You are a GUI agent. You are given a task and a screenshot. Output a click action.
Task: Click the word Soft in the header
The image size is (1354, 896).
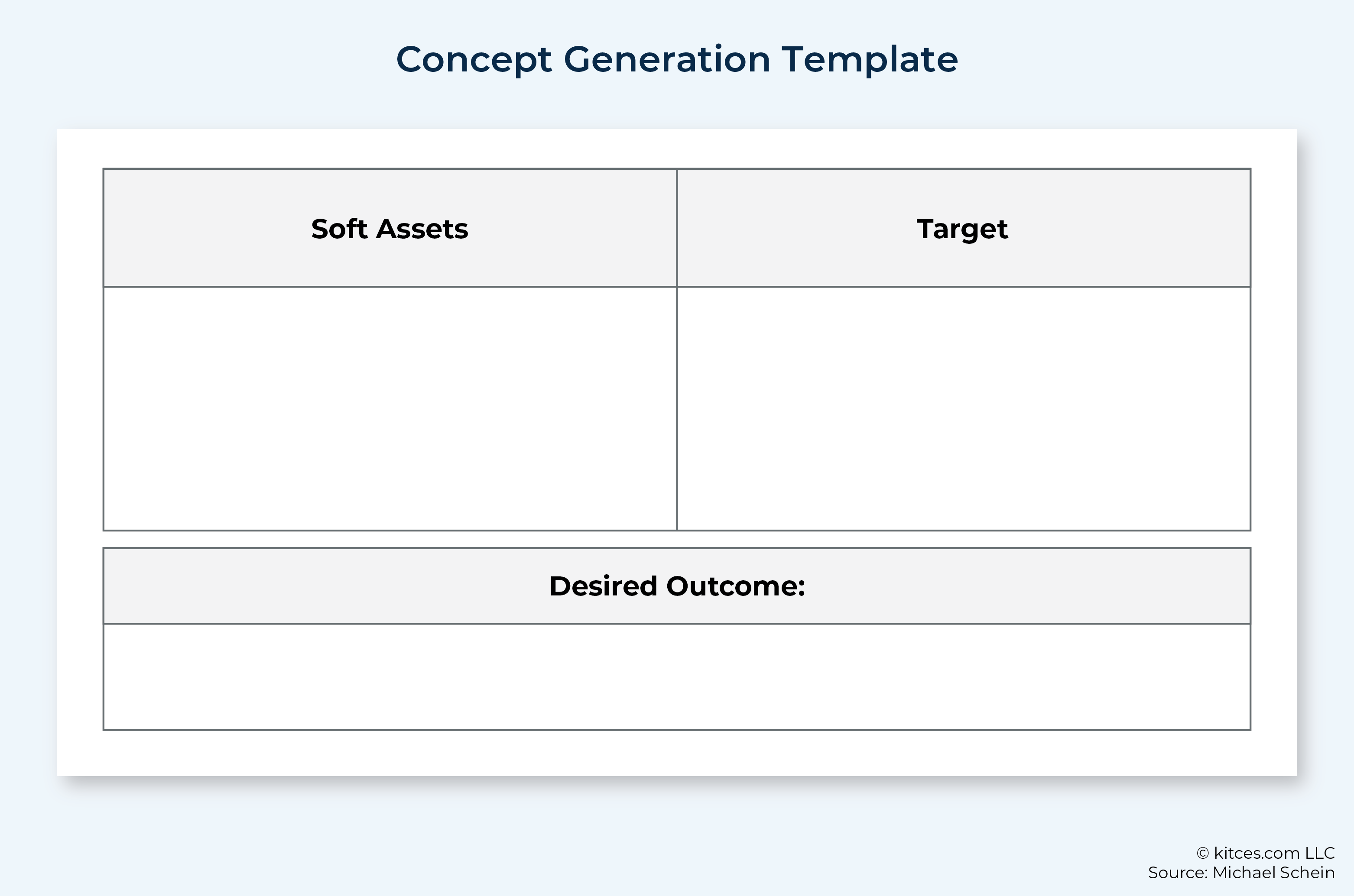point(339,229)
